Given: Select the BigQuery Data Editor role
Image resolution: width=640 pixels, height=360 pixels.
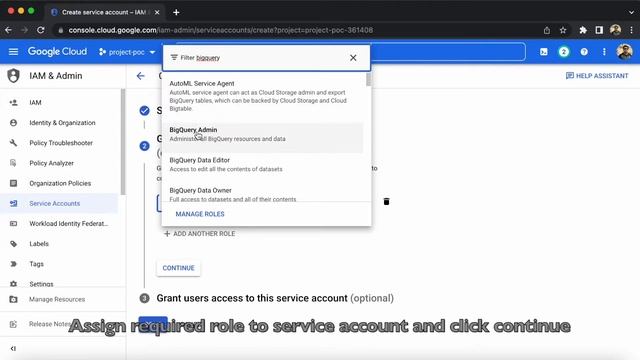Looking at the screenshot, I should [x=262, y=164].
